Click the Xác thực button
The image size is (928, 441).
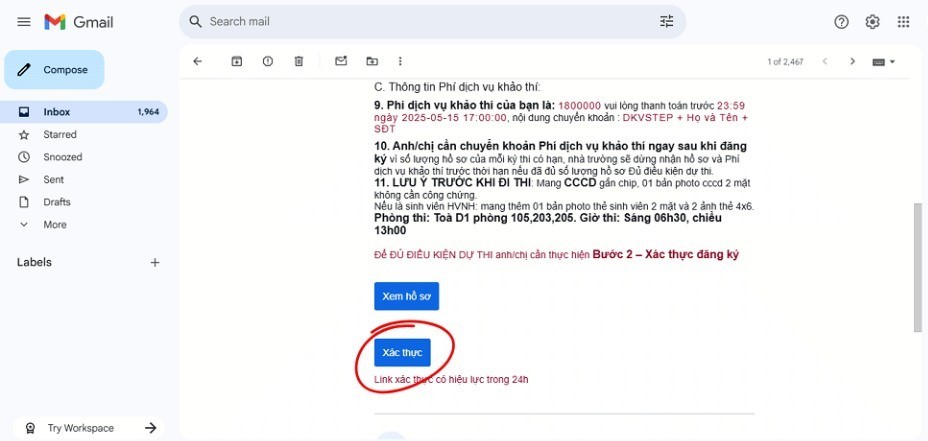pos(402,353)
